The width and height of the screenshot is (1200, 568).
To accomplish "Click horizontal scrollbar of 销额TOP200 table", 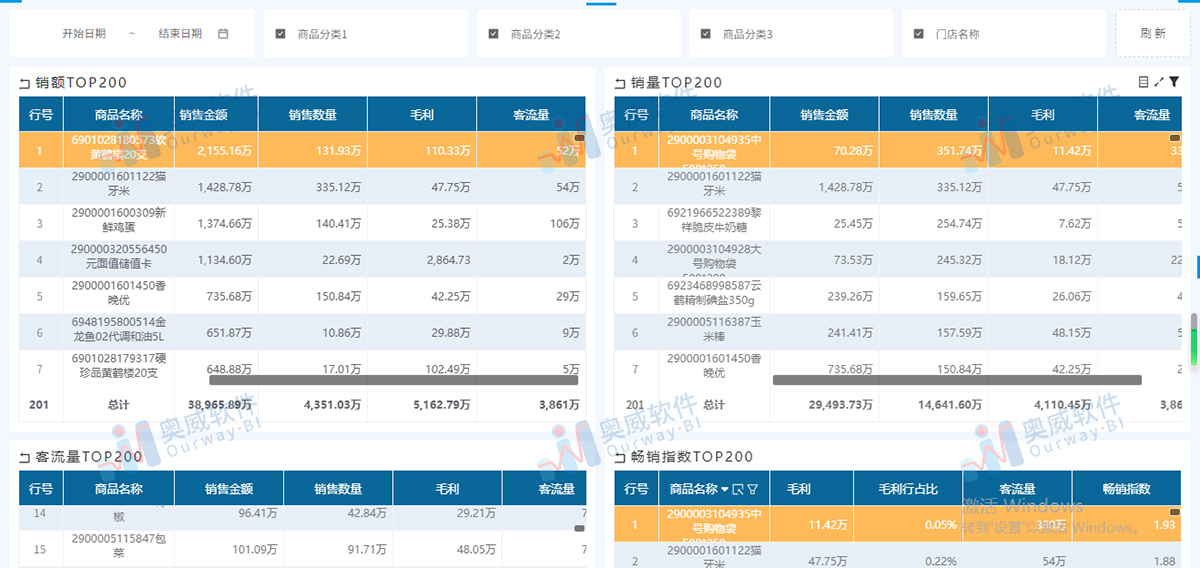I will (393, 380).
